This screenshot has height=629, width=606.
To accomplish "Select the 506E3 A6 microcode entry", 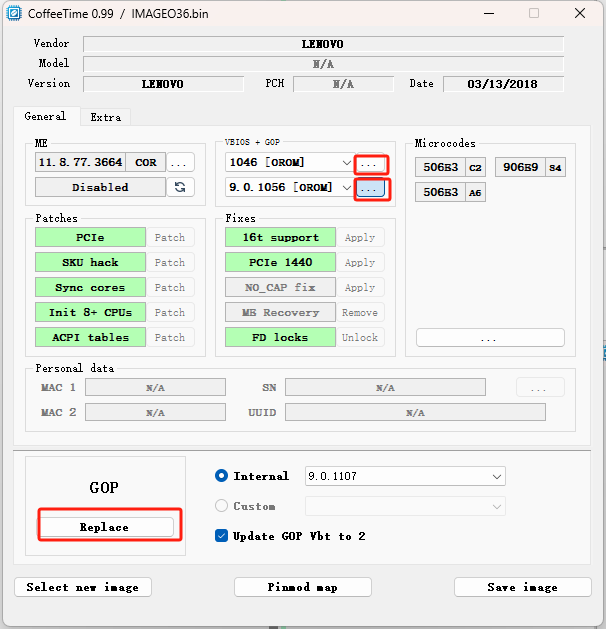I will click(450, 192).
